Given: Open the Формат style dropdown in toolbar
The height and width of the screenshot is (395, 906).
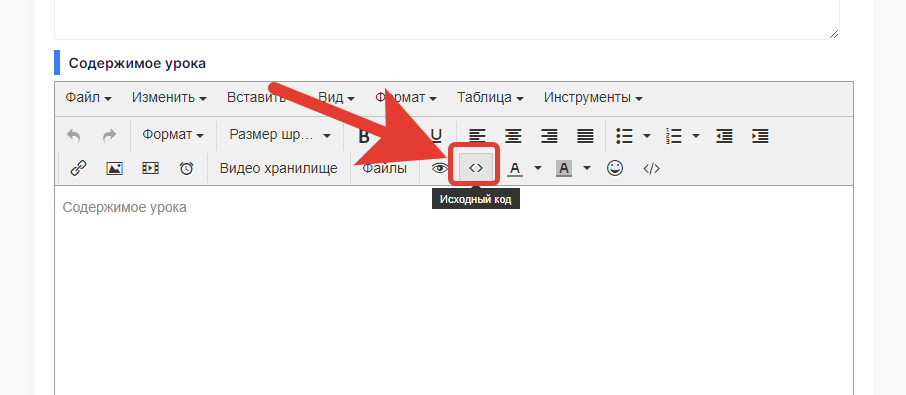Looking at the screenshot, I should [173, 135].
